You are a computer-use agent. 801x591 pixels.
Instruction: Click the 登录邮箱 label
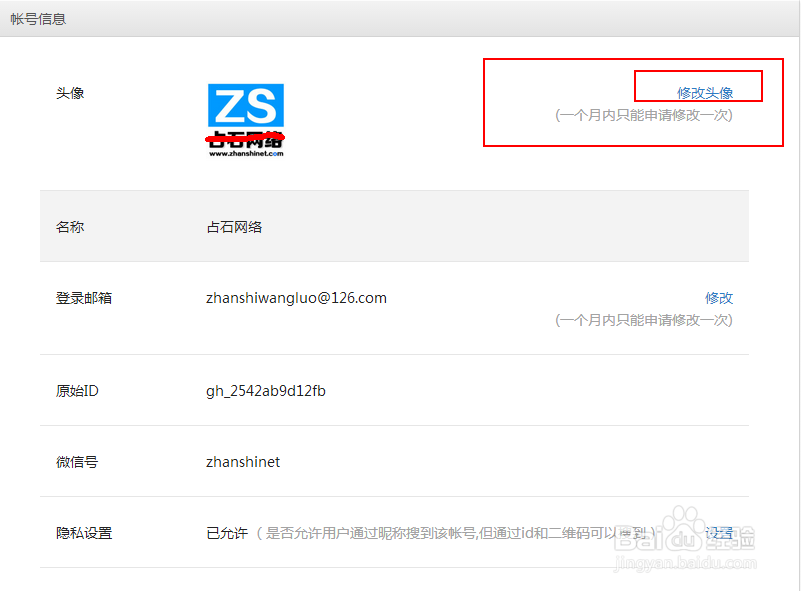pyautogui.click(x=84, y=297)
